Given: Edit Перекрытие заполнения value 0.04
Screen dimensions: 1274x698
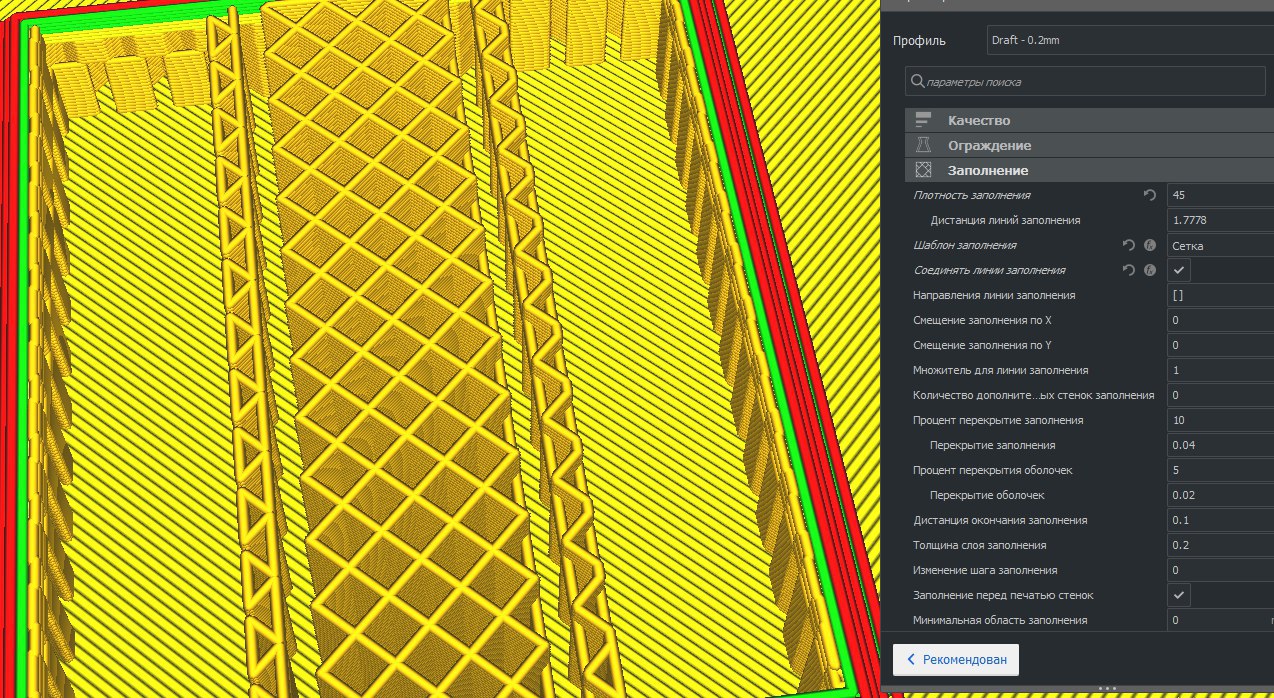Looking at the screenshot, I should pyautogui.click(x=1221, y=445).
